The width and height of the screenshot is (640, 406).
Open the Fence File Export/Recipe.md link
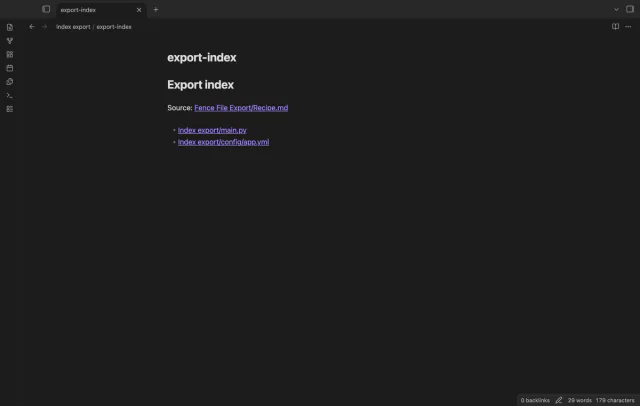(241, 108)
